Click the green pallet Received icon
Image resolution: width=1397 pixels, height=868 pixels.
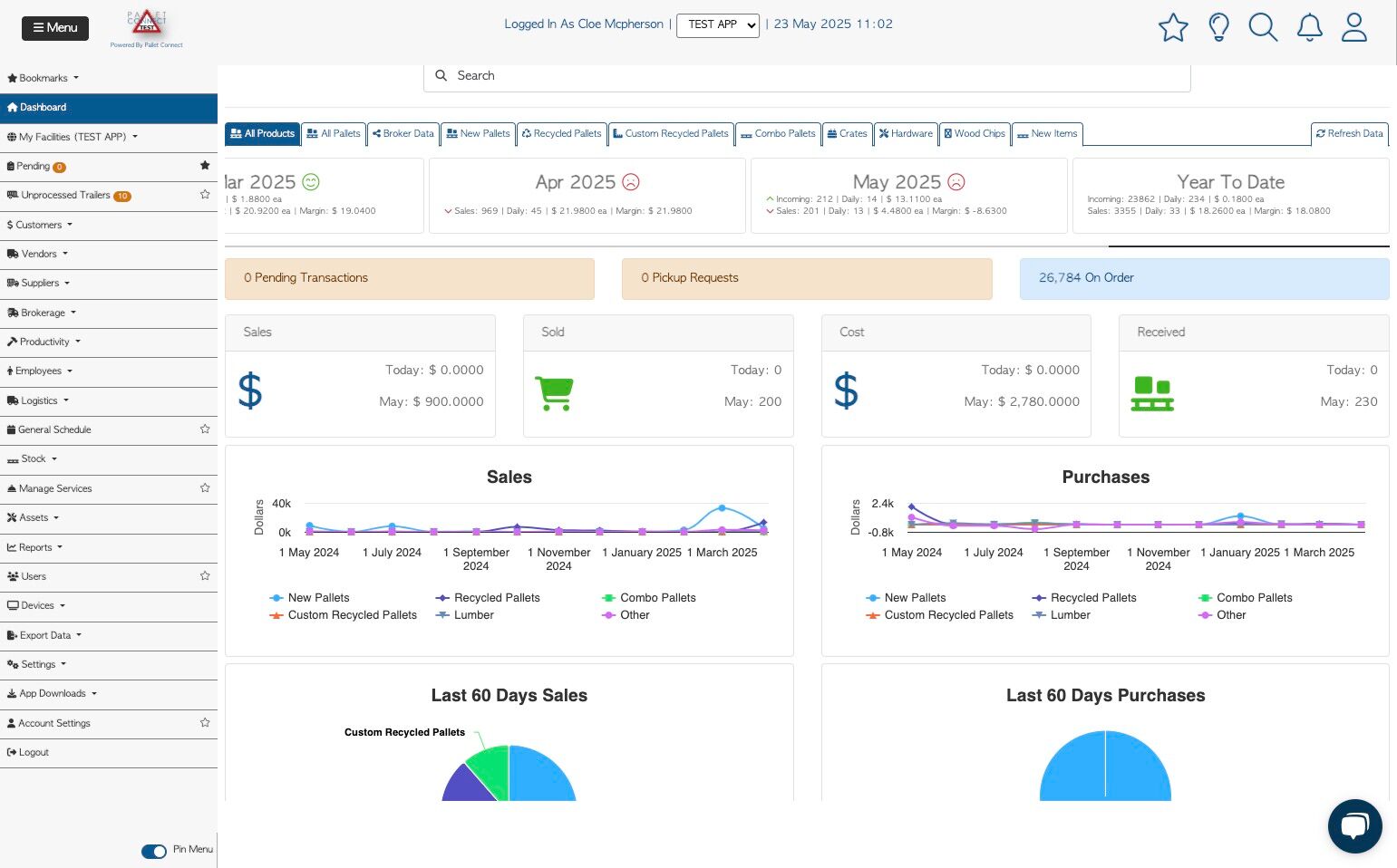point(1152,394)
